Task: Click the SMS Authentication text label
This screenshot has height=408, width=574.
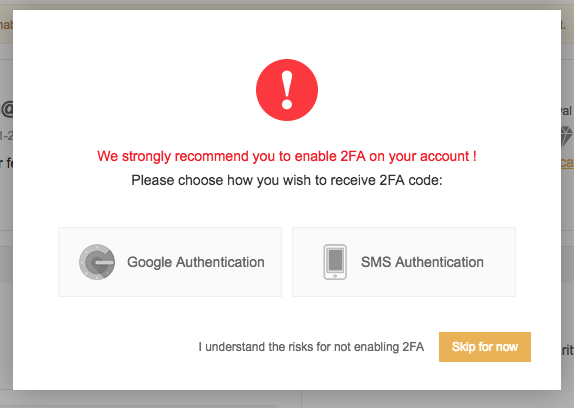Action: 422,262
